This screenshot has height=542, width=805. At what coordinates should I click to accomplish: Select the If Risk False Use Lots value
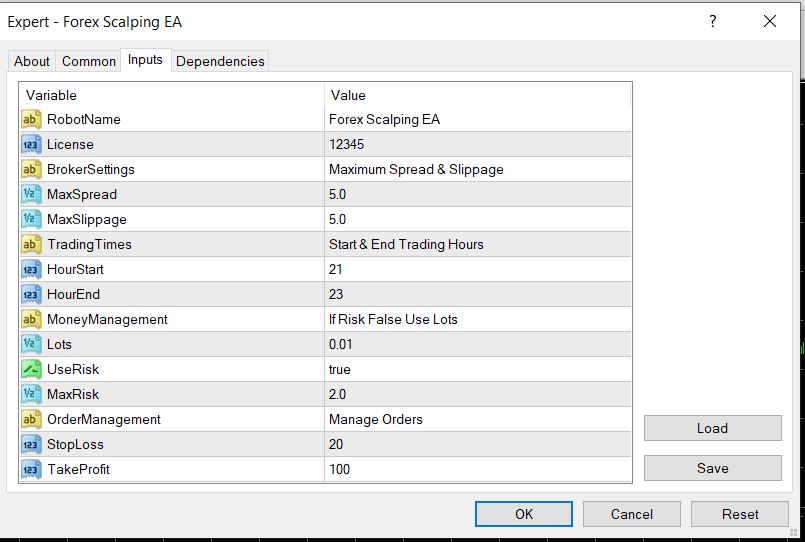click(477, 319)
